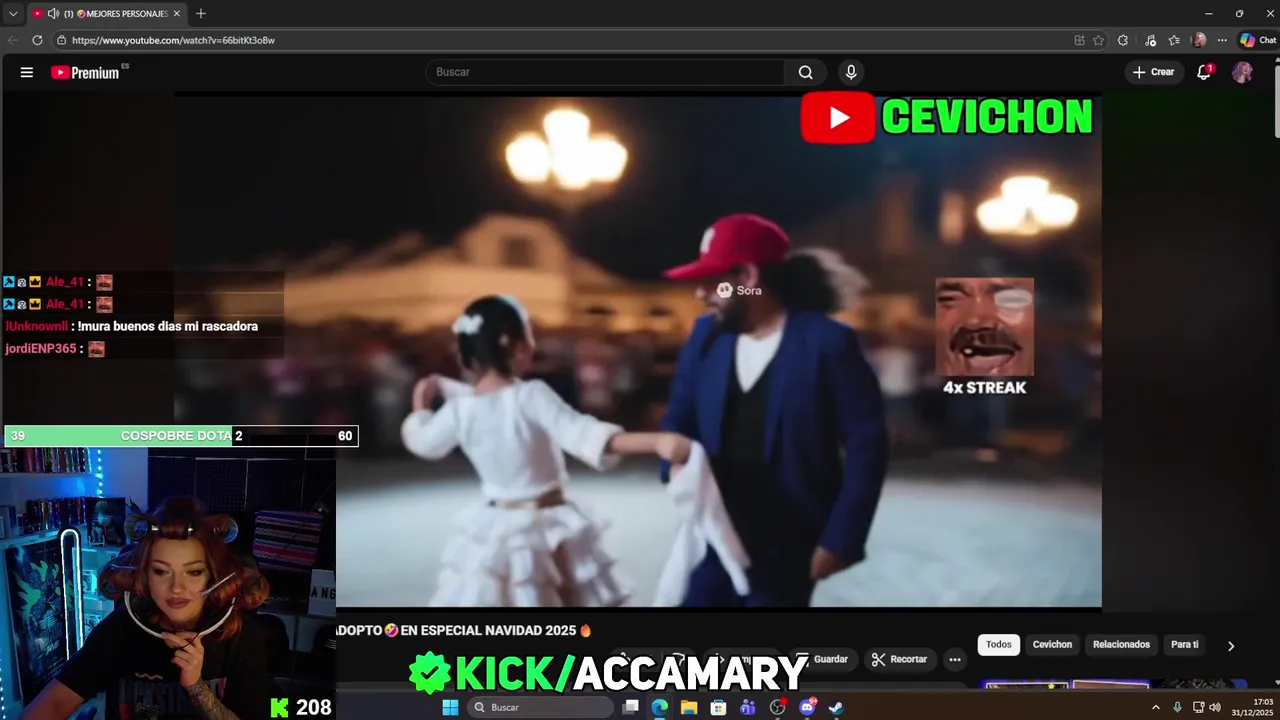Open the YouTube account avatar menu
The image size is (1280, 720).
tap(1242, 72)
